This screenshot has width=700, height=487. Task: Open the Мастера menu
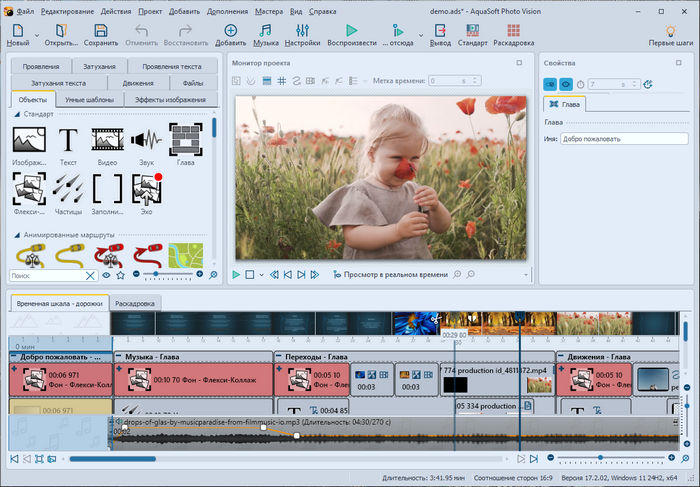pos(269,11)
